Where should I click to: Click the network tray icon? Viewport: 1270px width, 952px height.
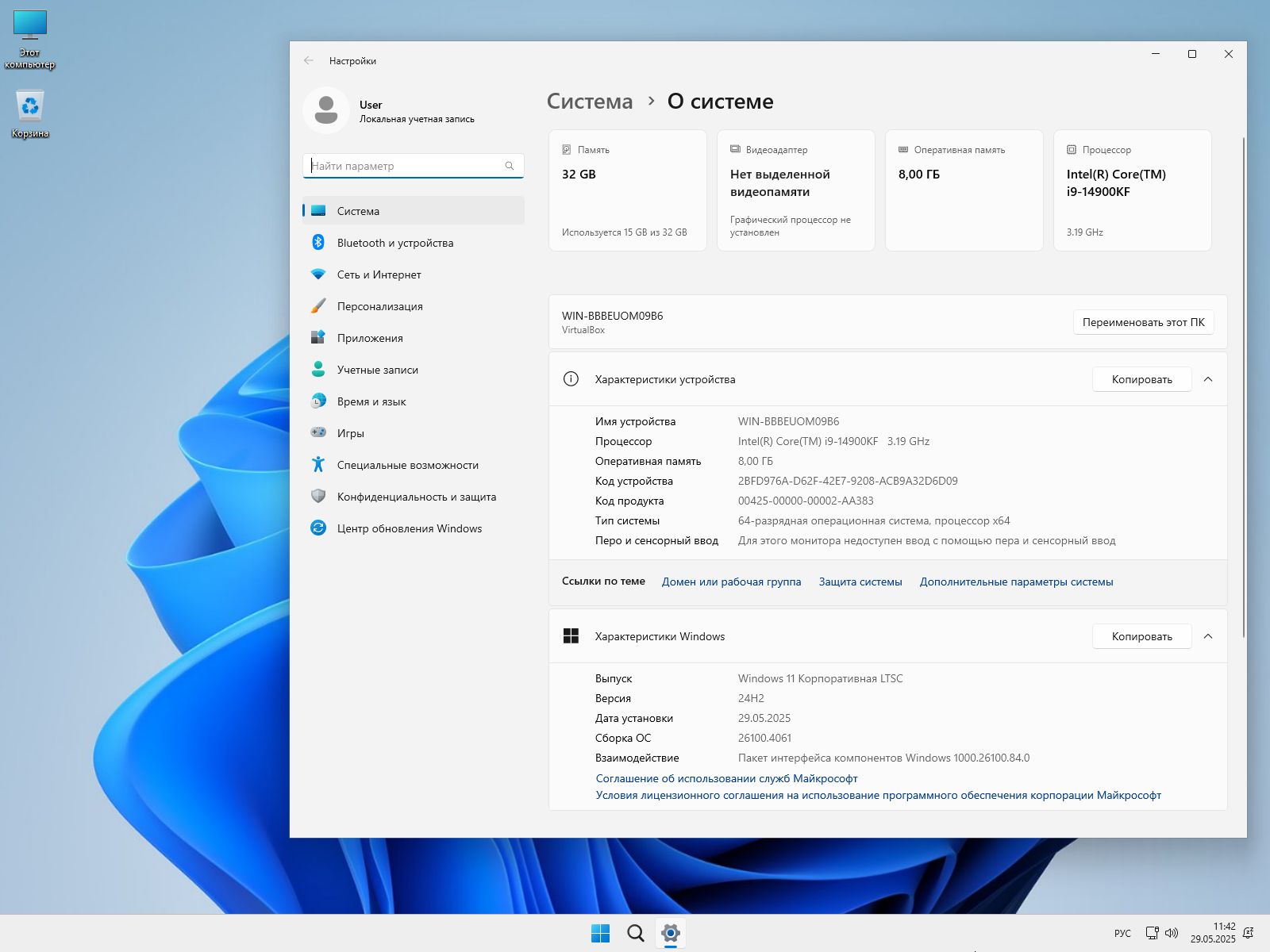pyautogui.click(x=1152, y=933)
